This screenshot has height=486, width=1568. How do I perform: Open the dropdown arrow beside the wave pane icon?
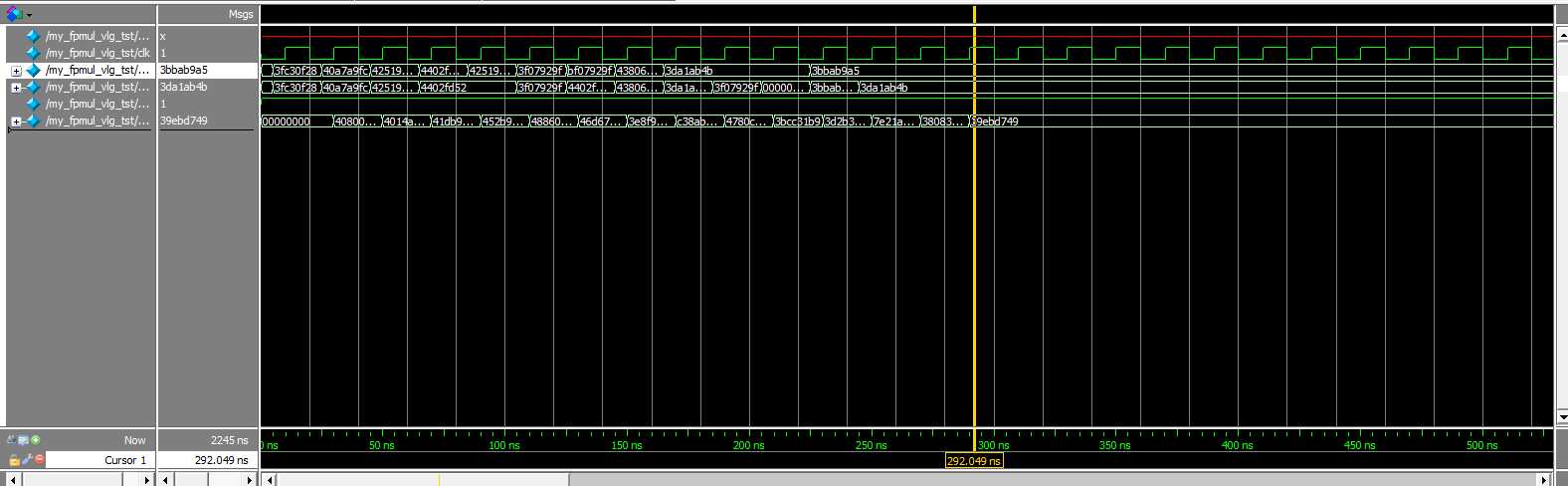point(29,15)
